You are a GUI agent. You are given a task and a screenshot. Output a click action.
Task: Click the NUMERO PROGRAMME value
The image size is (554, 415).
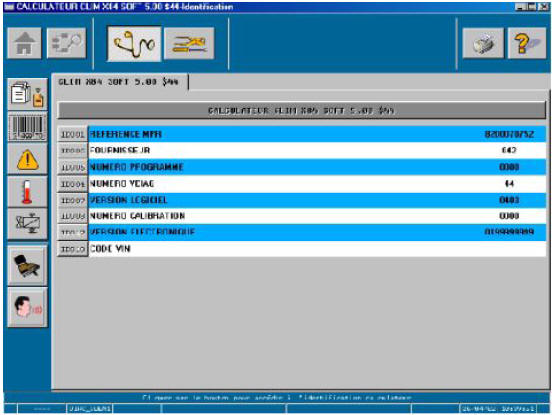(x=509, y=167)
